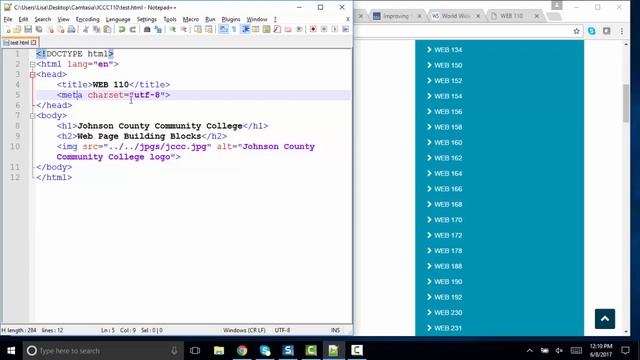Viewport: 640px width, 360px height.
Task: Open Chrome's three-dot menu
Action: tap(622, 31)
